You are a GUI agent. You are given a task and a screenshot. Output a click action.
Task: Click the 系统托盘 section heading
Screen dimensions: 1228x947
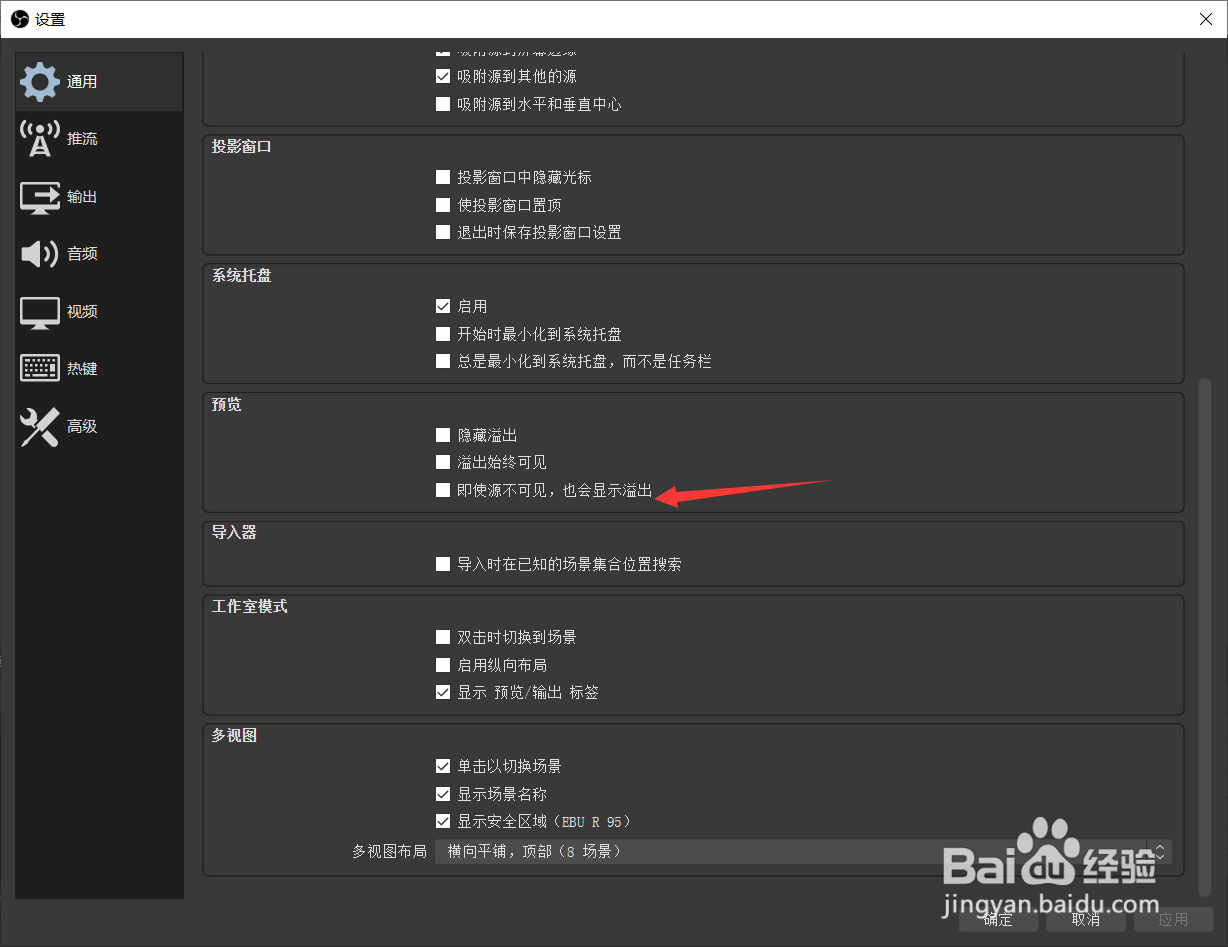click(241, 275)
